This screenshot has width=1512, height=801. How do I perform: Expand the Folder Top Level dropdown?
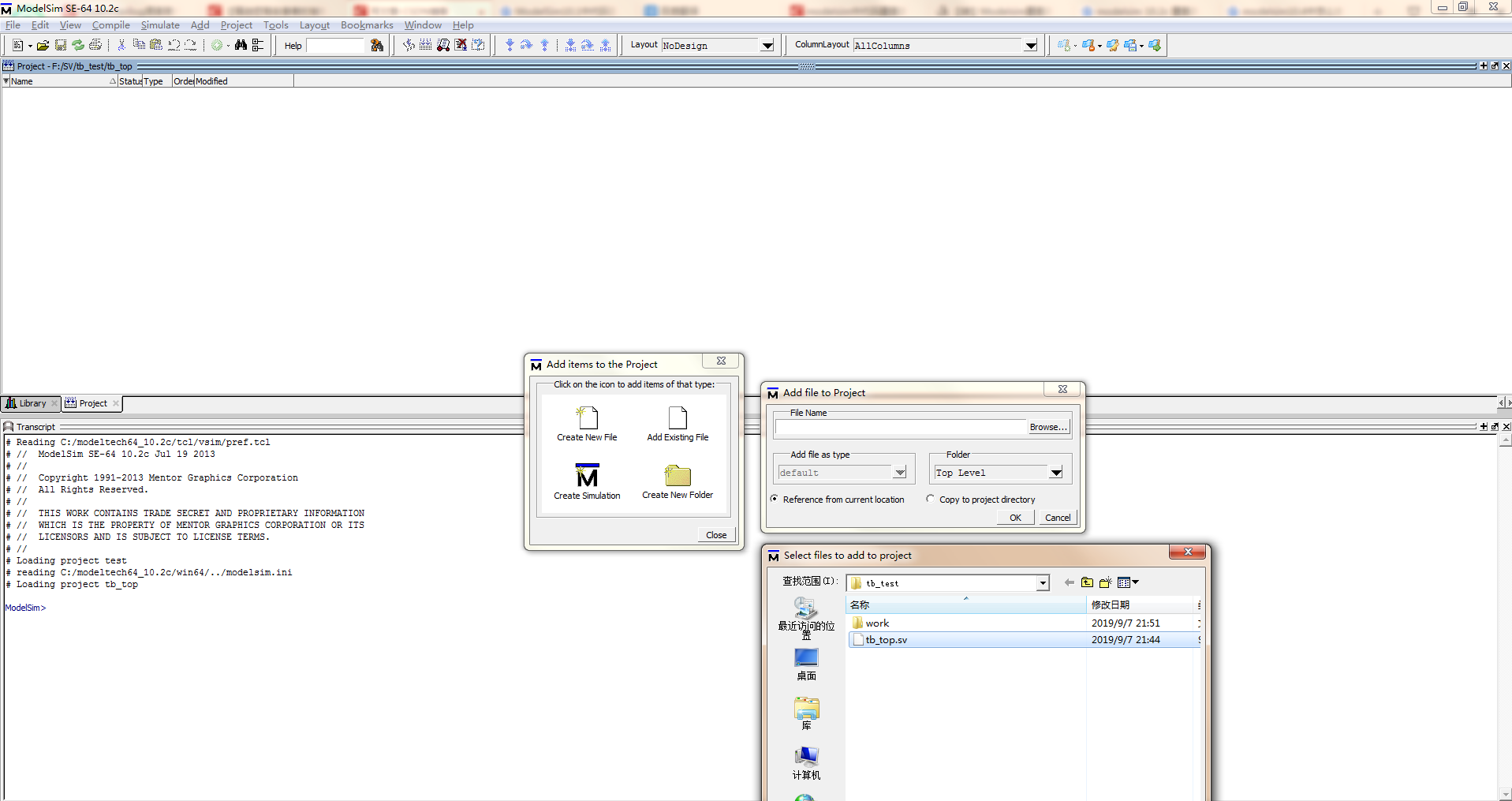[1057, 472]
